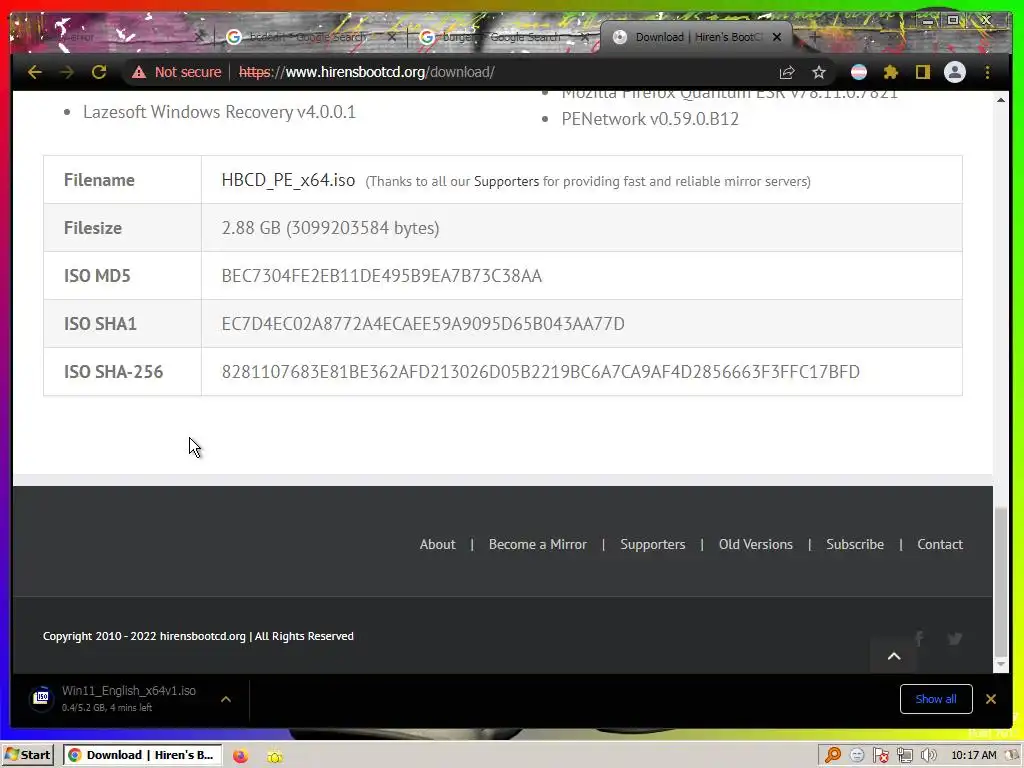Click the network computers tray icon
The image size is (1024, 768).
click(x=904, y=756)
